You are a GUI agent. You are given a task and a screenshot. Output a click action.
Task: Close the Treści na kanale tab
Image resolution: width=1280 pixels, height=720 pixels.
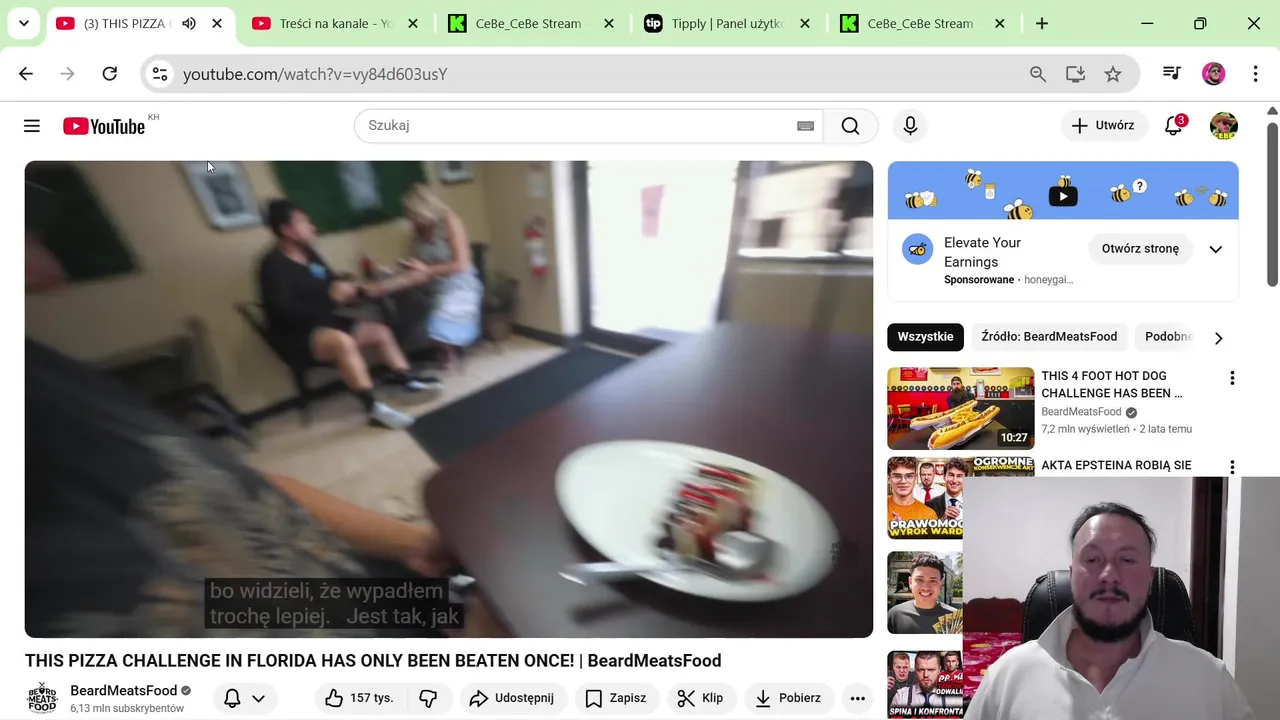(413, 23)
